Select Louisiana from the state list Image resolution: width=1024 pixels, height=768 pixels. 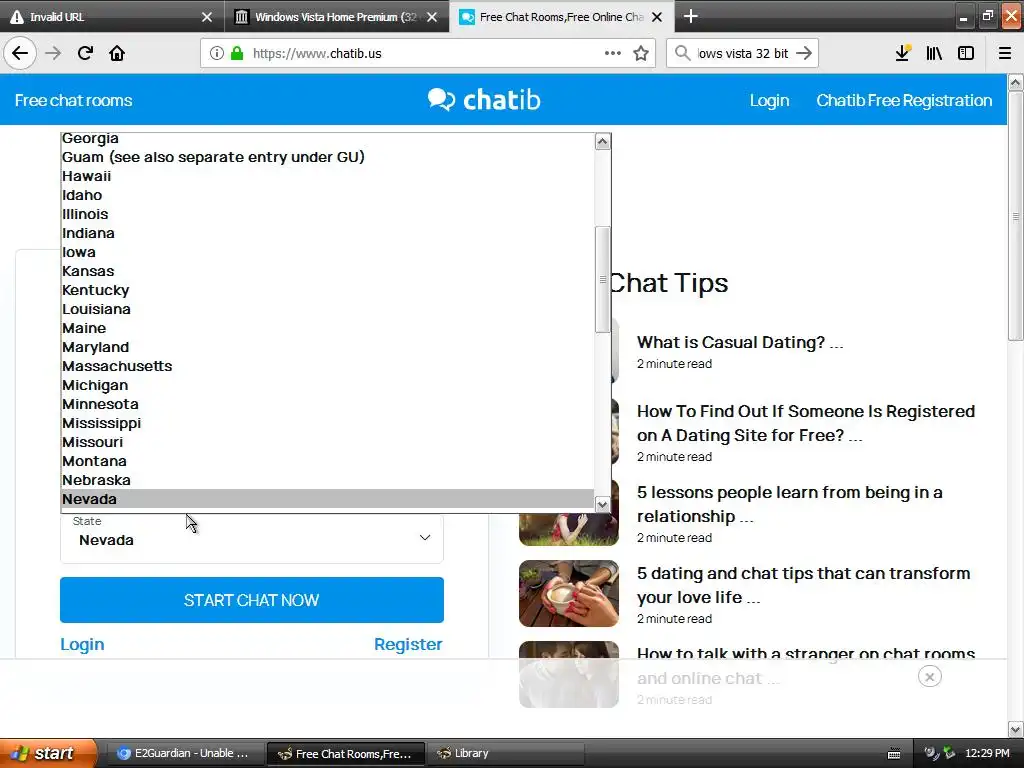tap(327, 309)
